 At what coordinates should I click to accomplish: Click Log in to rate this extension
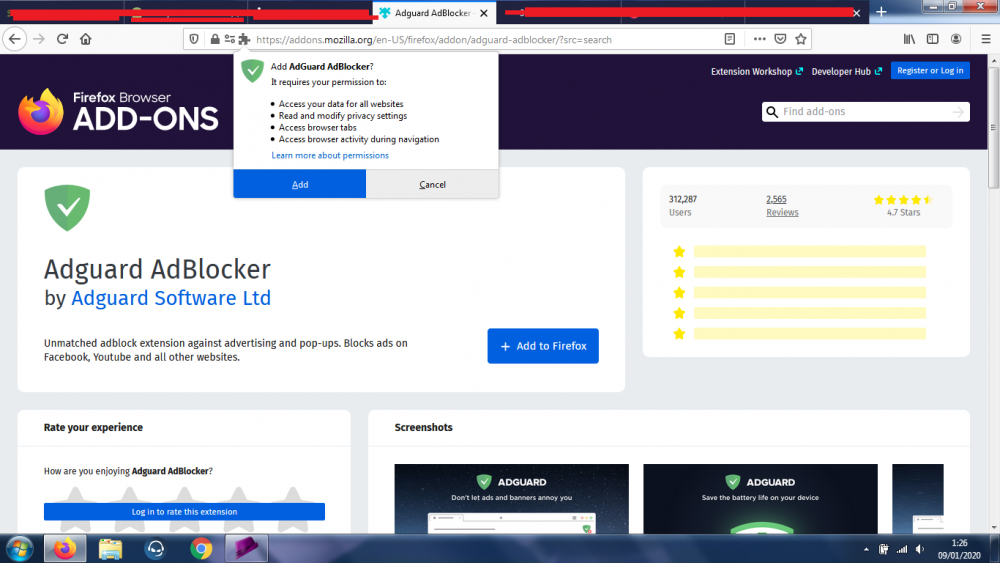184,511
